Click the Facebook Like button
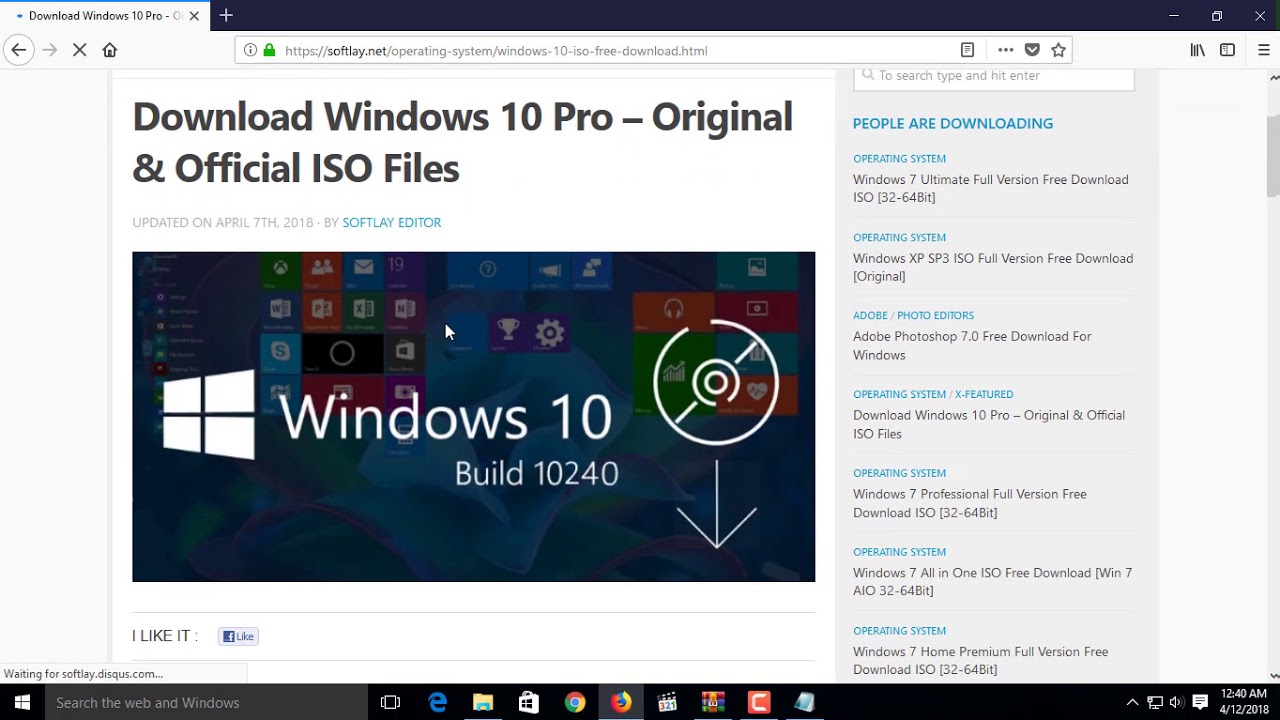Screen dimensions: 1280x720 238,636
